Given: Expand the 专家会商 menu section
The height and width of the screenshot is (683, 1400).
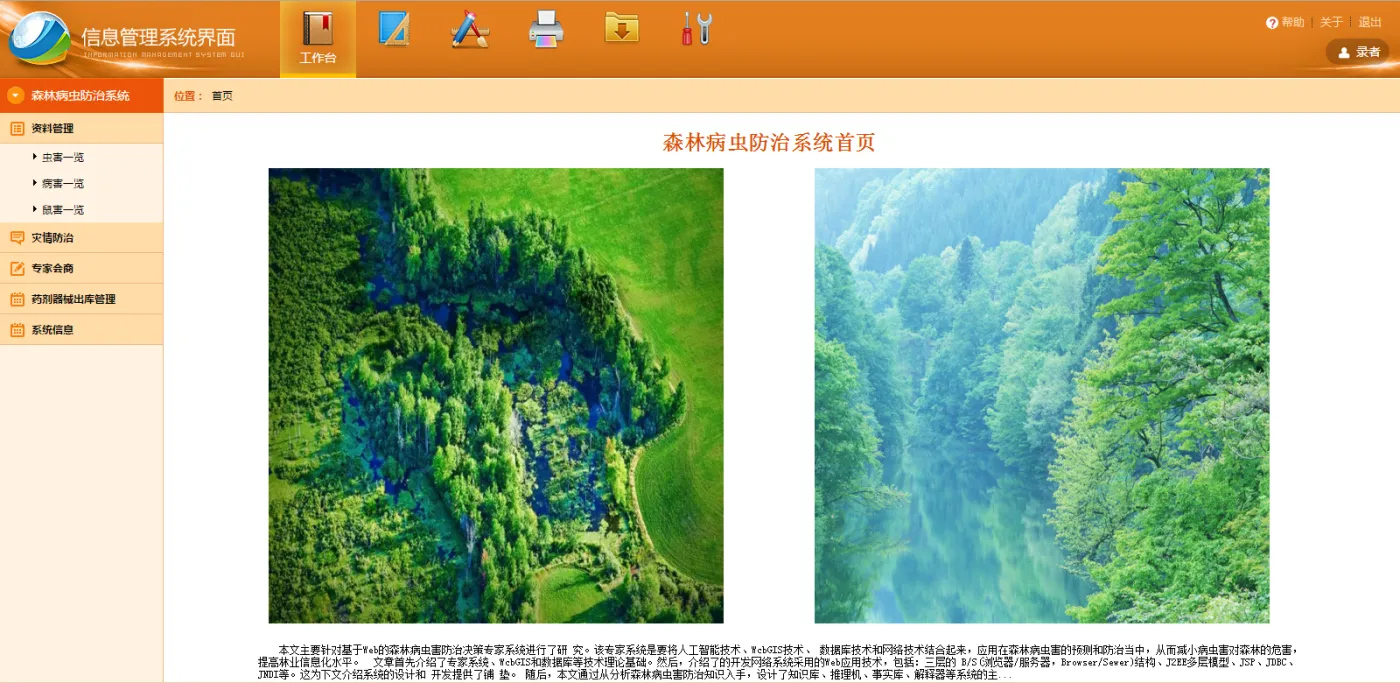Looking at the screenshot, I should pyautogui.click(x=52, y=268).
